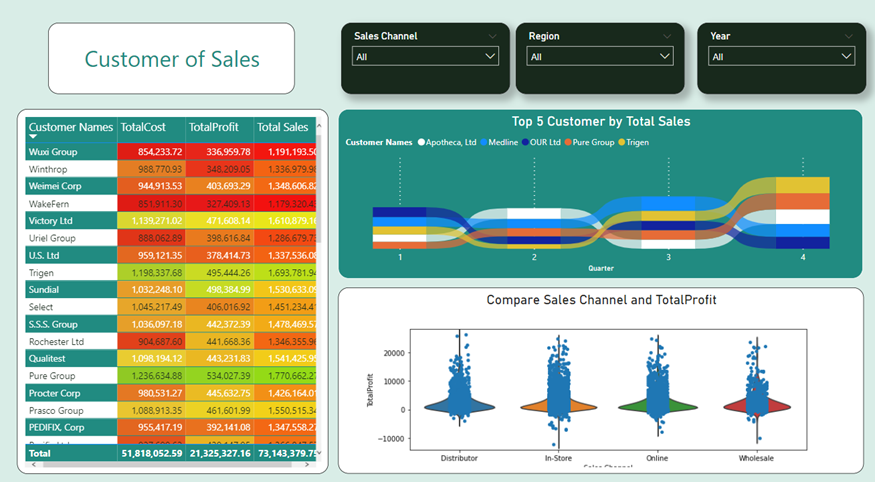Select Trigen in the customer table
Image resolution: width=875 pixels, height=482 pixels.
tap(70, 271)
